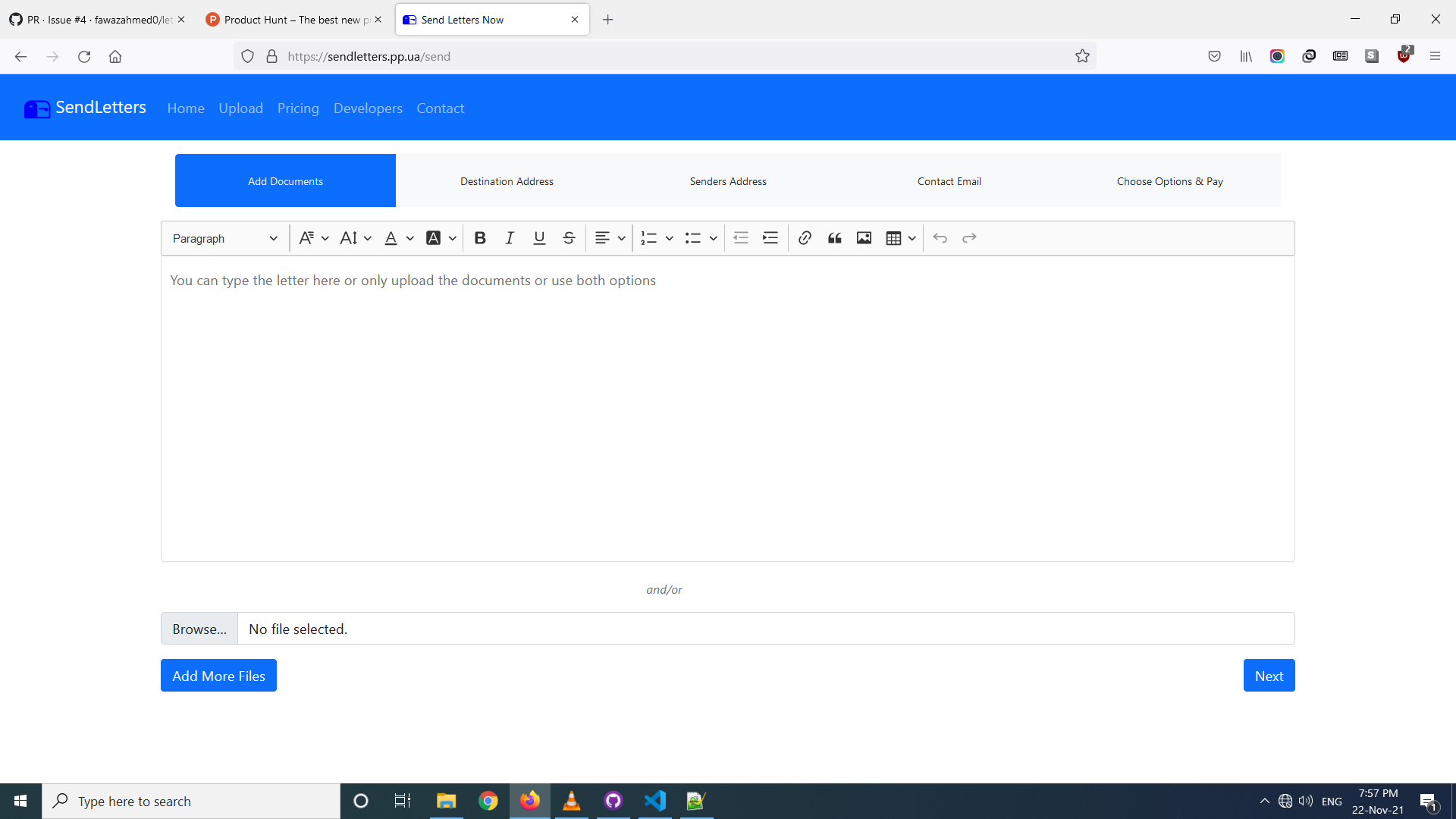Click the block quote icon
The image size is (1456, 819).
click(x=835, y=238)
